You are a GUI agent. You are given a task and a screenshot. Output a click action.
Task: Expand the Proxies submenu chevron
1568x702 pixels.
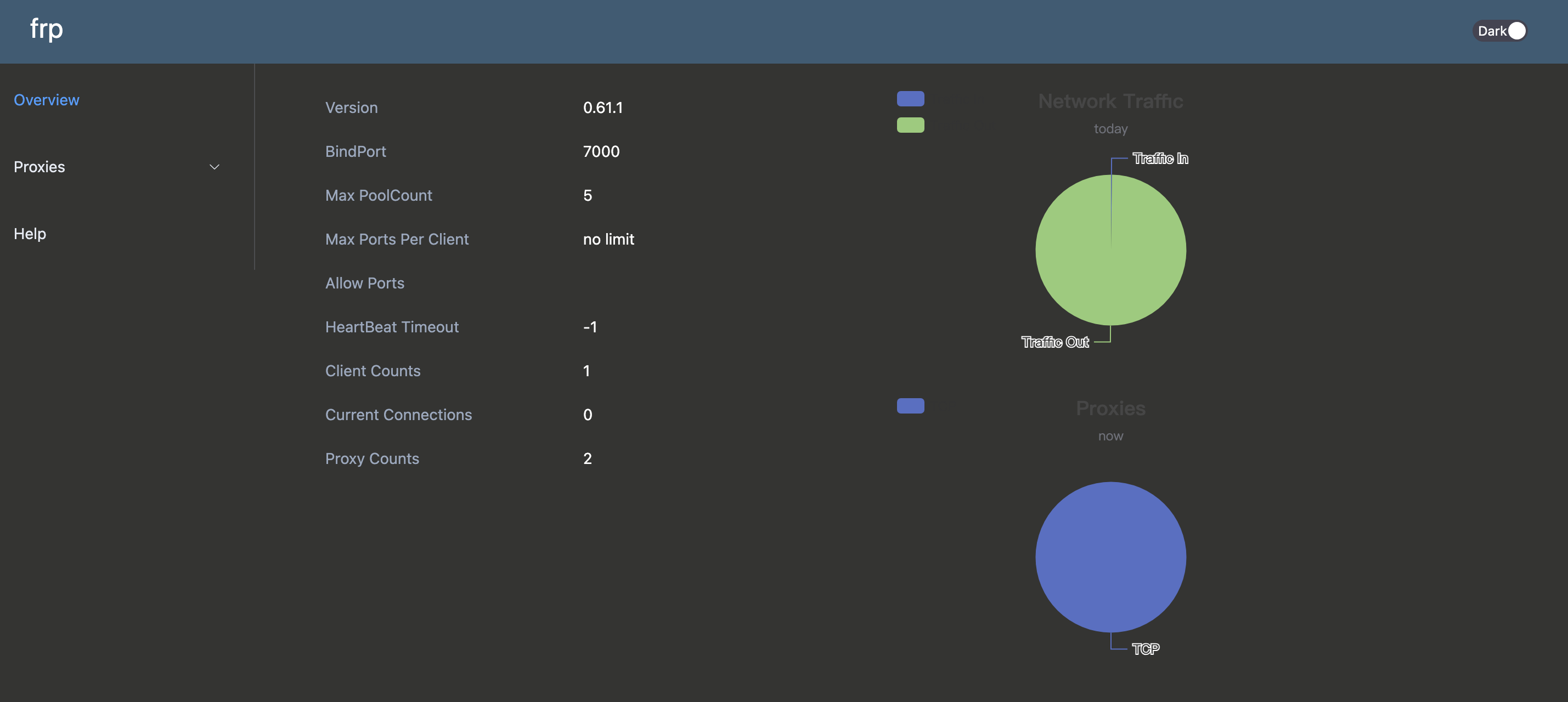[215, 167]
